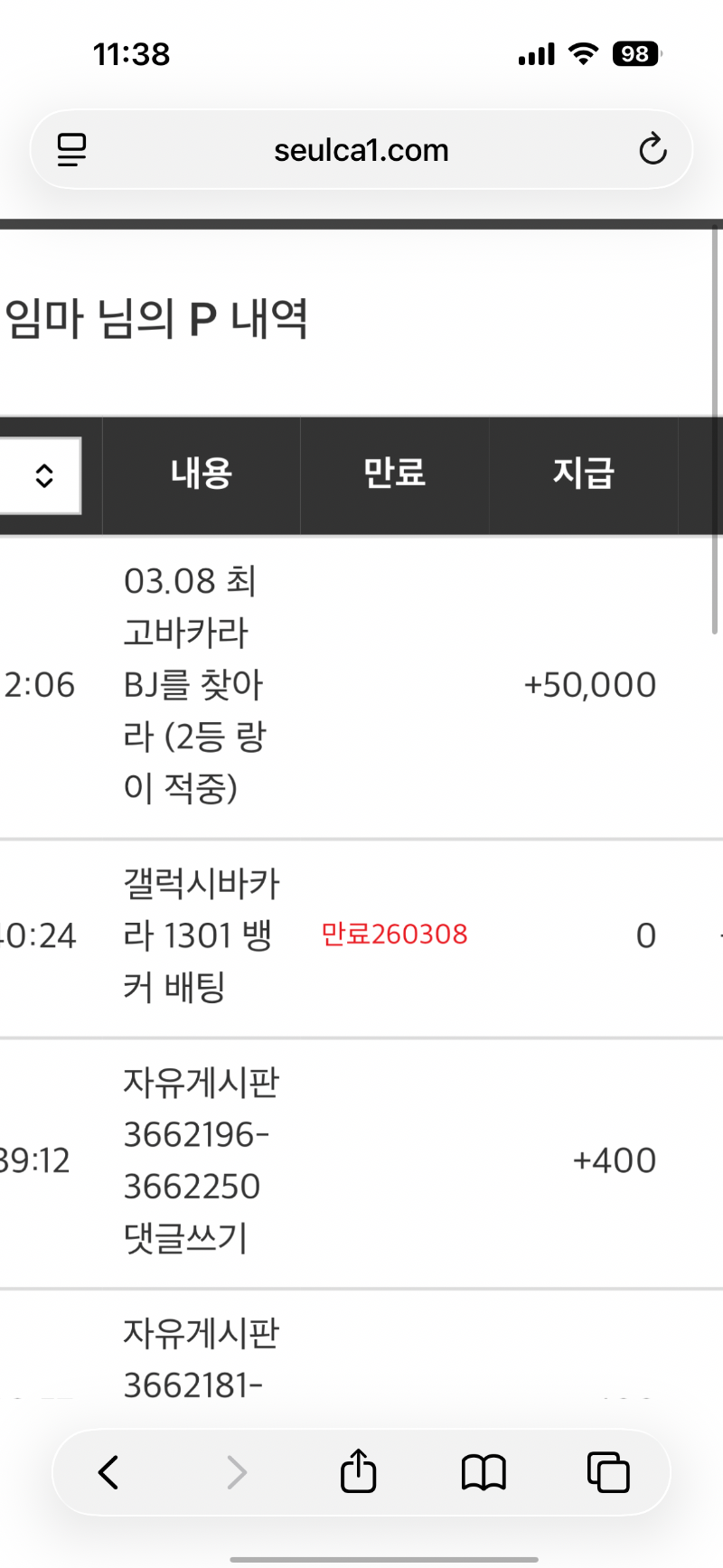723x1568 pixels.
Task: Show open tabs overview icon
Action: [x=608, y=1472]
